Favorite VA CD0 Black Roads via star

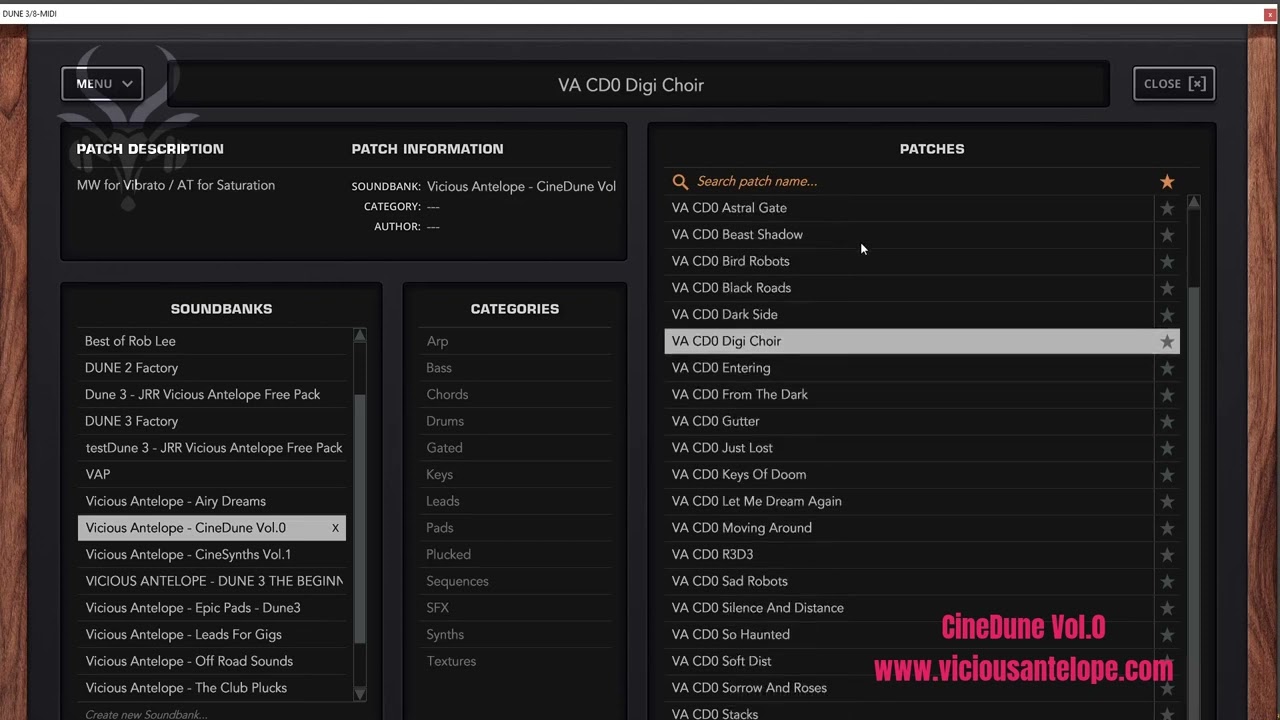(x=1167, y=288)
